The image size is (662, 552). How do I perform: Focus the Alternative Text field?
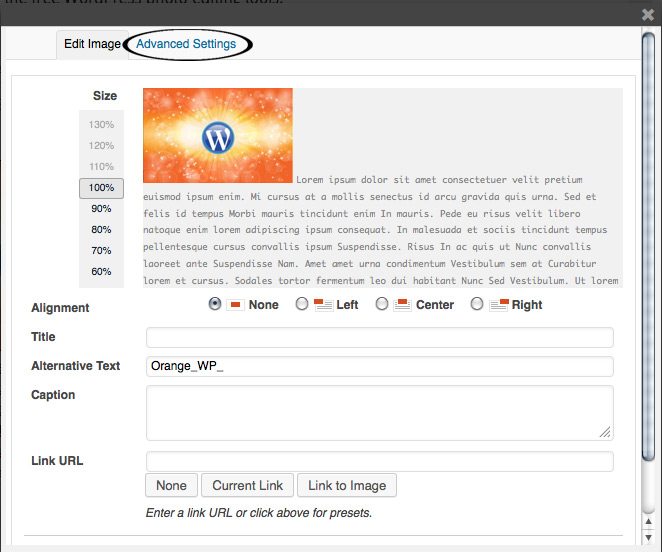[379, 366]
